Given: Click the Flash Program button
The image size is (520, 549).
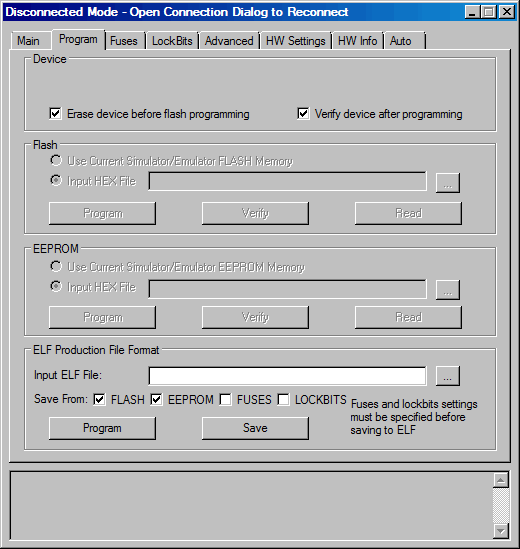Looking at the screenshot, I should tap(103, 213).
